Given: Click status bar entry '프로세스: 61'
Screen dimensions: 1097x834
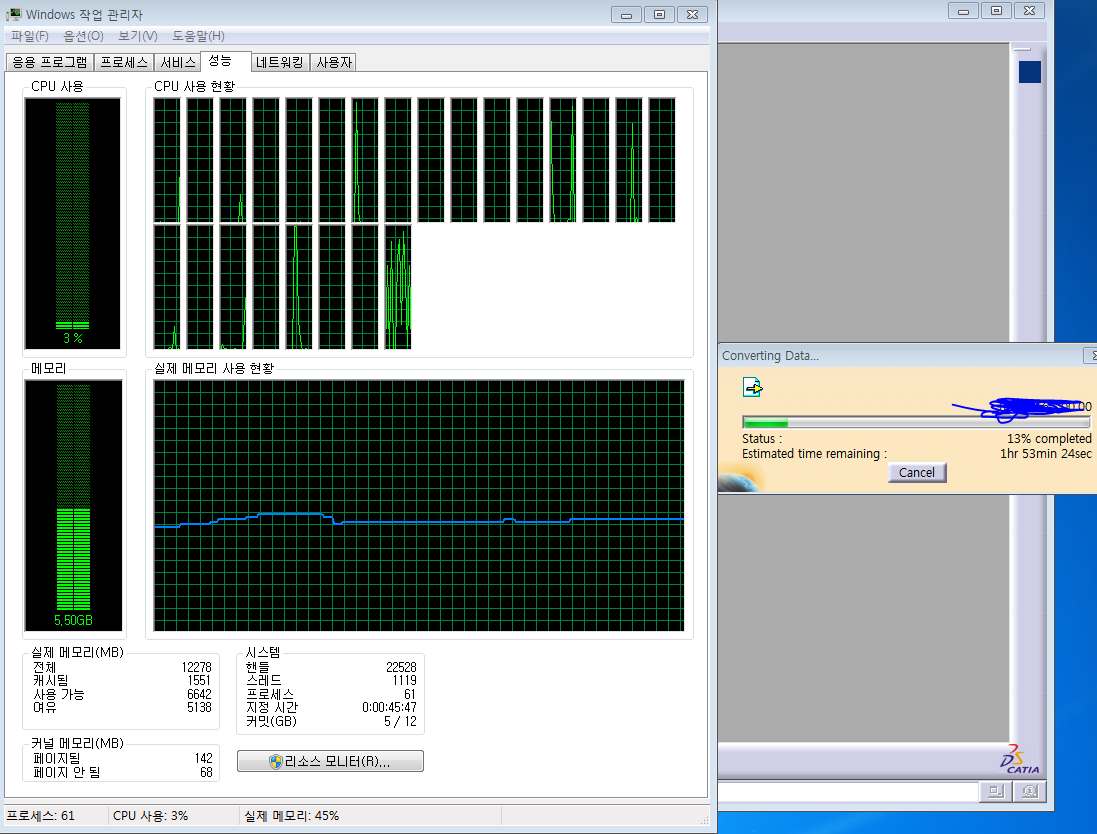Looking at the screenshot, I should point(40,816).
